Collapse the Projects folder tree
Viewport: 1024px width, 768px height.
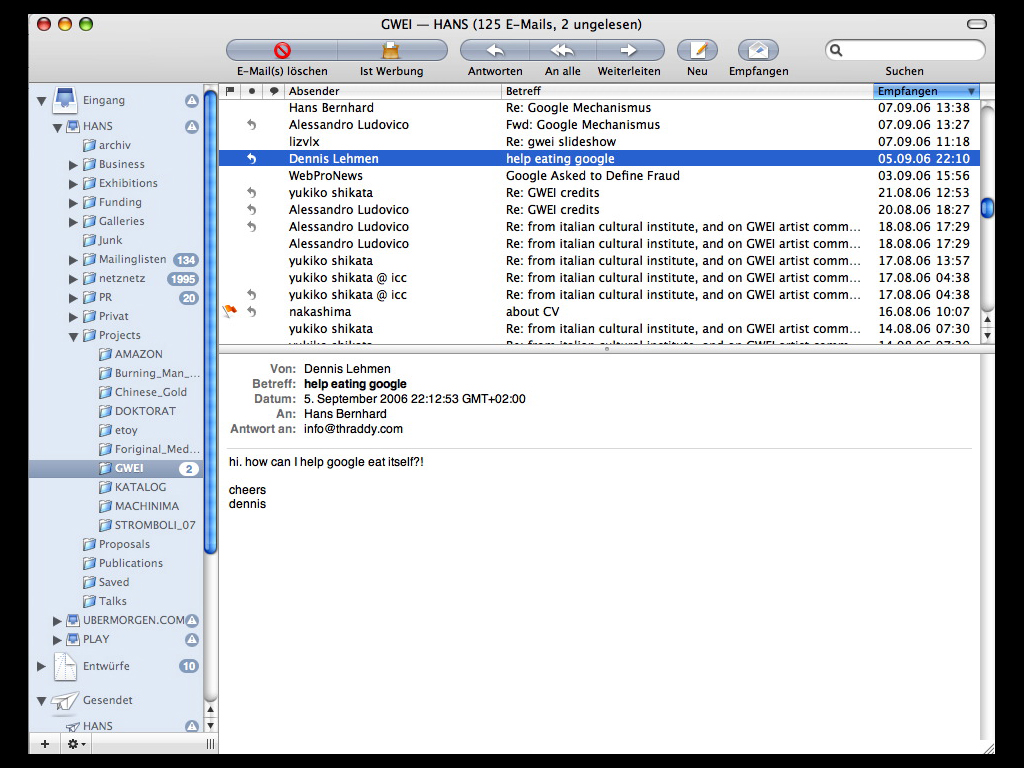coord(74,337)
